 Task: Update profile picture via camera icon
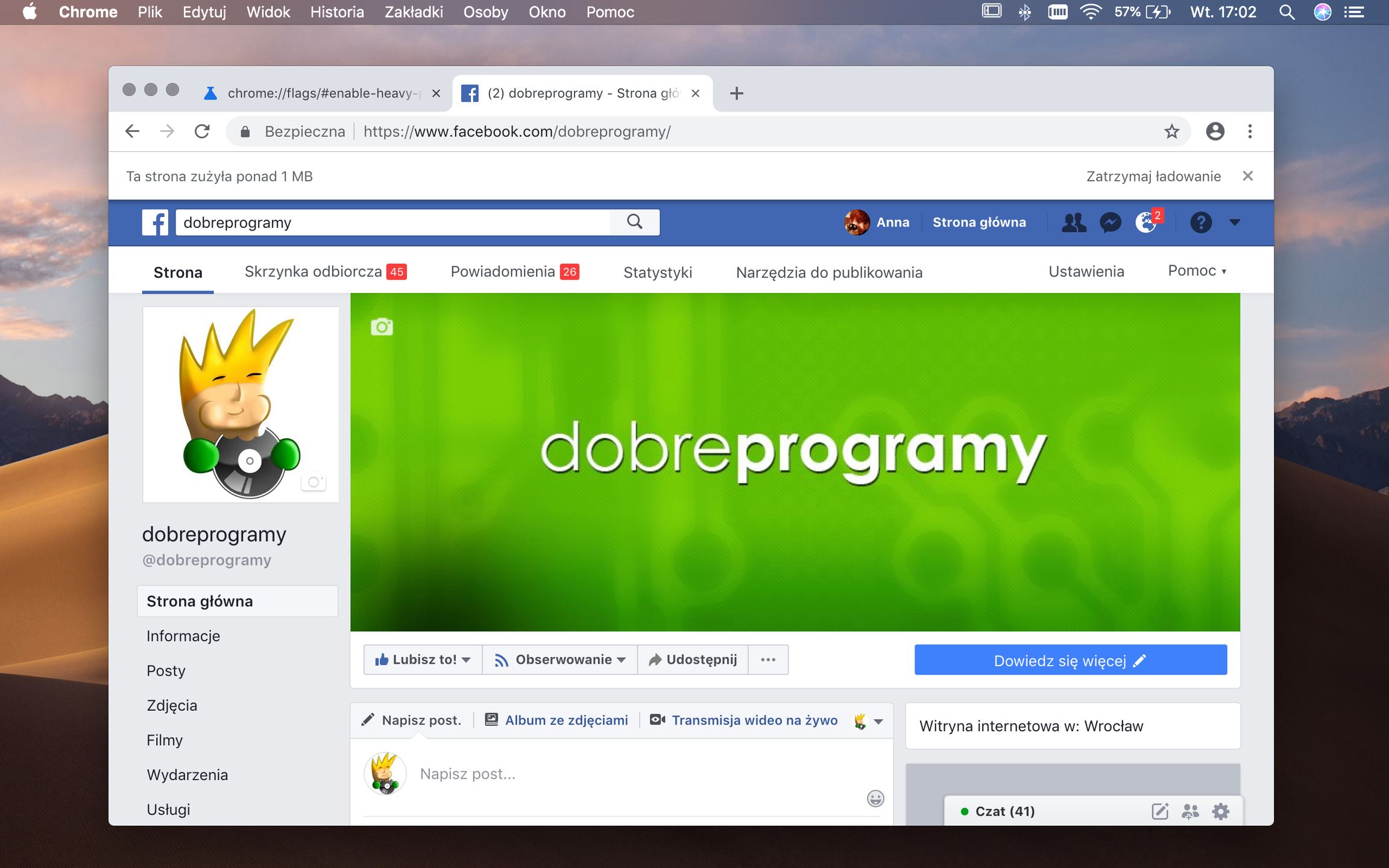click(x=313, y=482)
